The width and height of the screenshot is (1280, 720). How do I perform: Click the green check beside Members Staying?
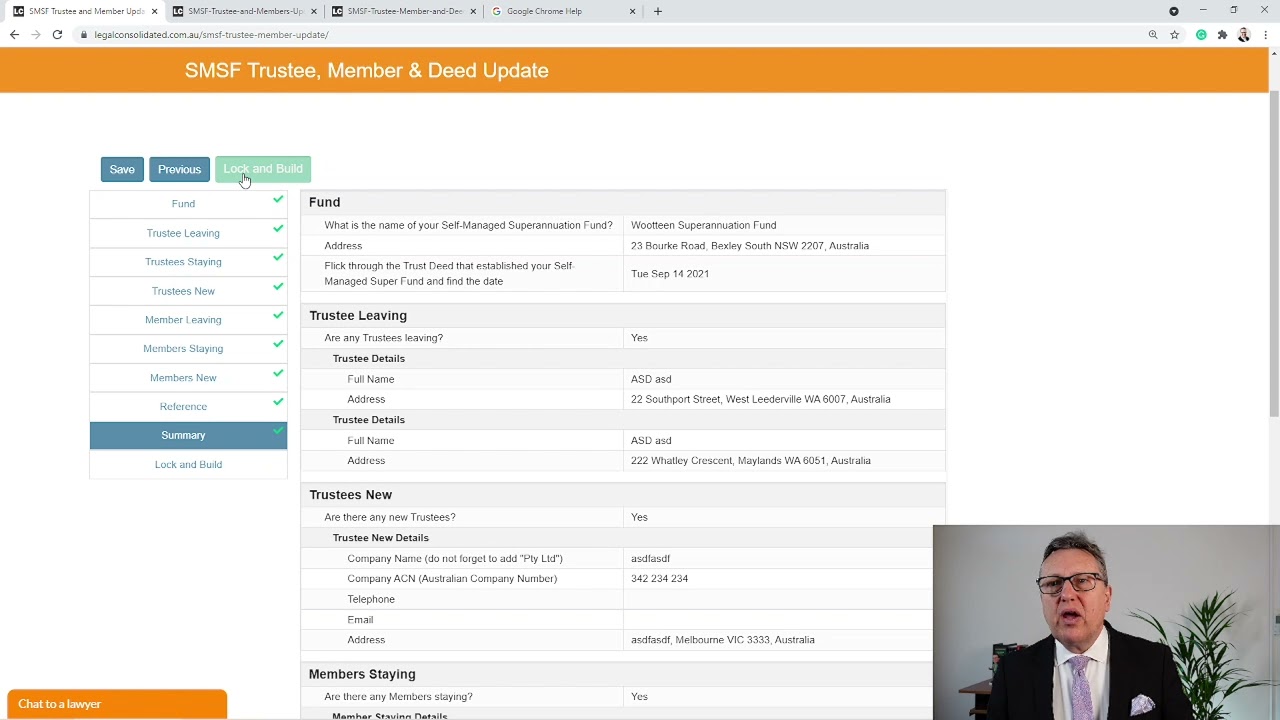[278, 345]
